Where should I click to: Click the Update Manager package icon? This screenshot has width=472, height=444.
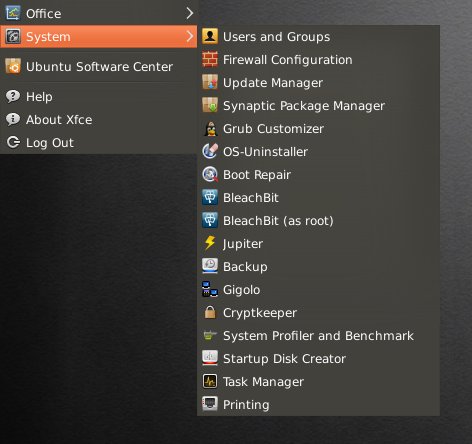tap(210, 82)
